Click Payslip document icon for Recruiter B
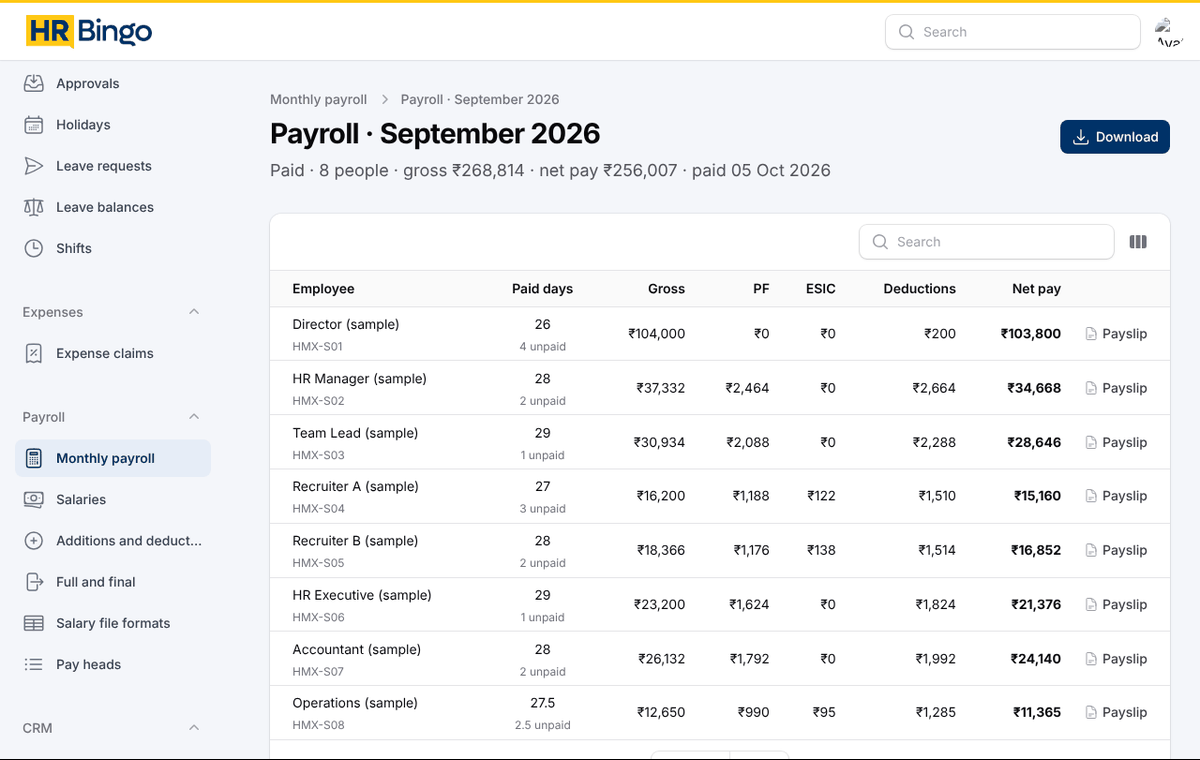The width and height of the screenshot is (1200, 760). point(1091,550)
